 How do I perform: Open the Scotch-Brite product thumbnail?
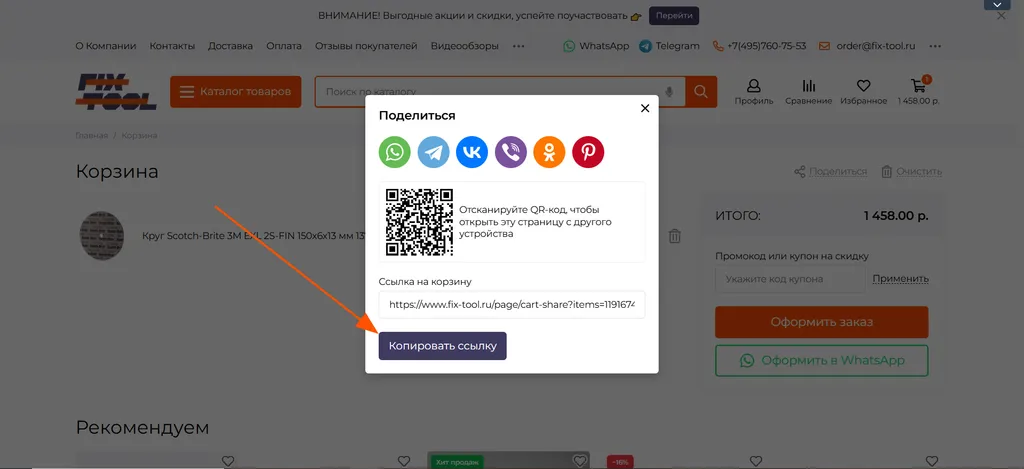tap(102, 236)
